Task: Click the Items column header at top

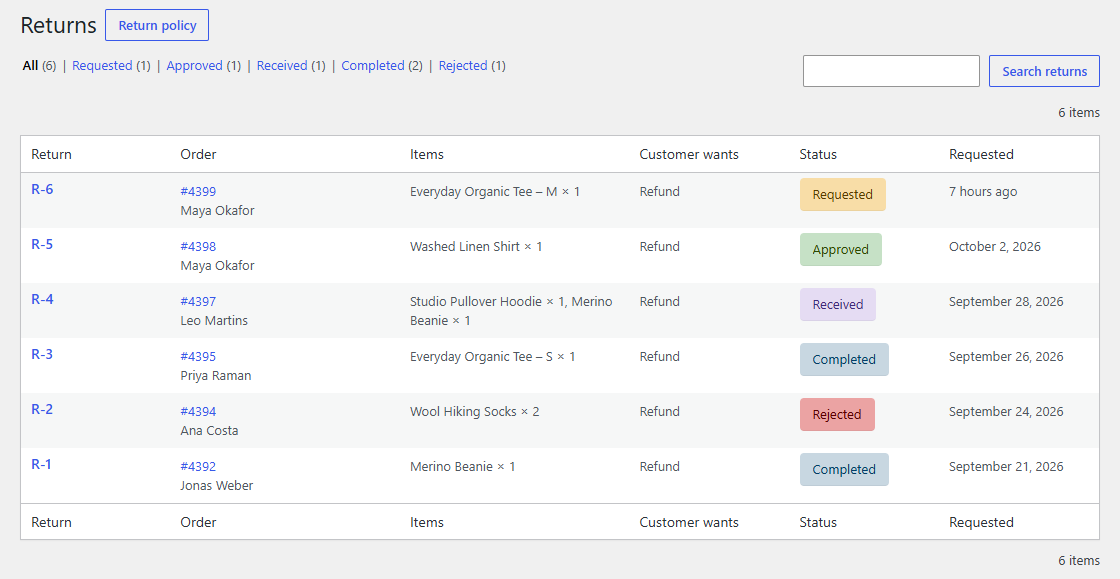Action: (426, 154)
